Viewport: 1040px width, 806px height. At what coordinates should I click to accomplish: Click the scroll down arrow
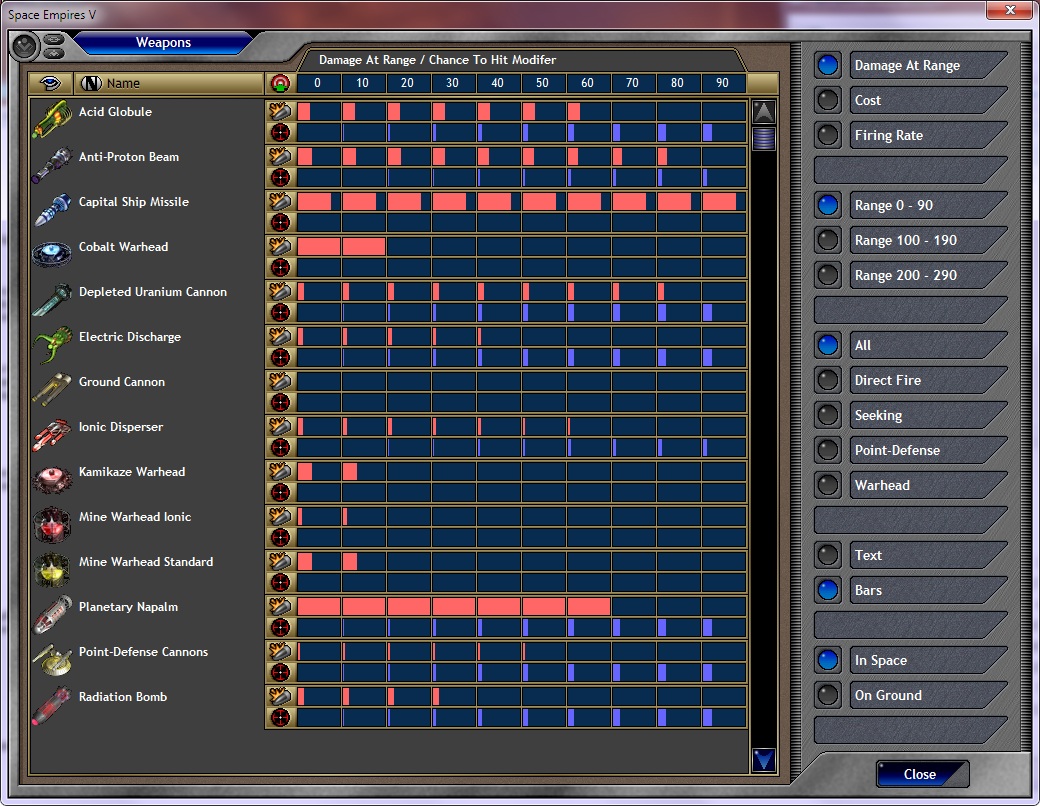[x=763, y=760]
